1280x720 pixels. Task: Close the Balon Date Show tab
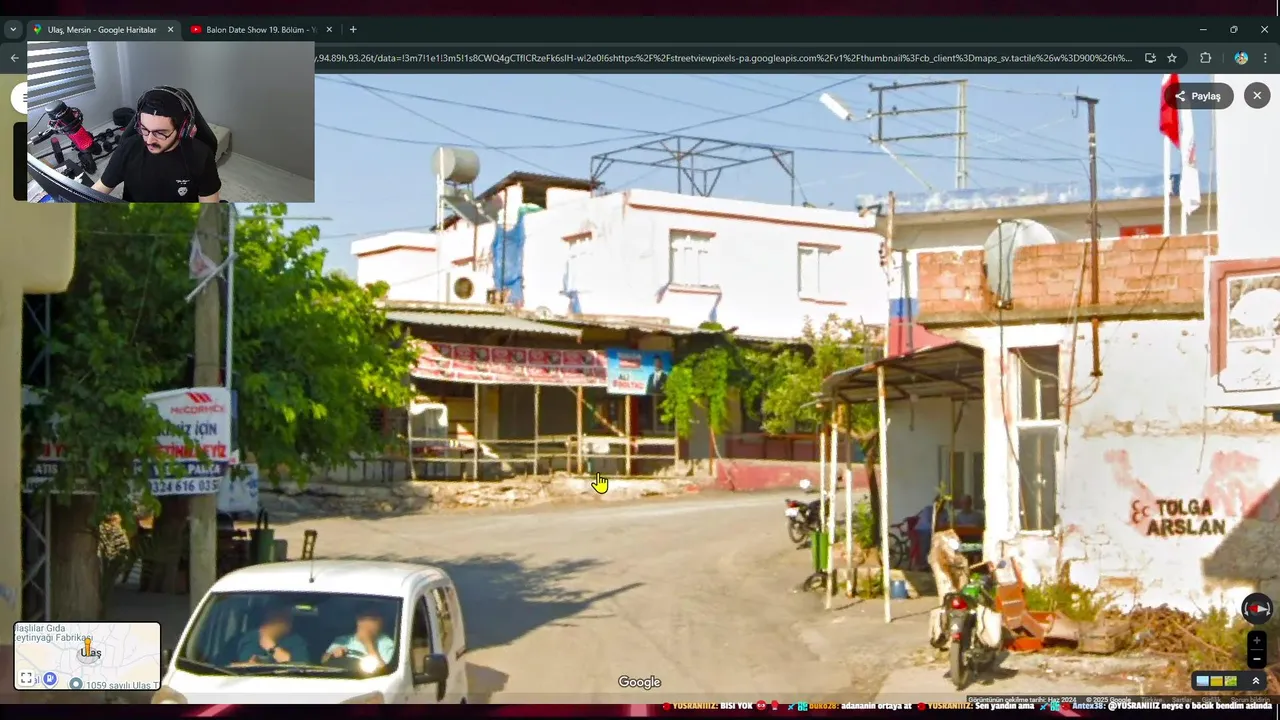329,30
